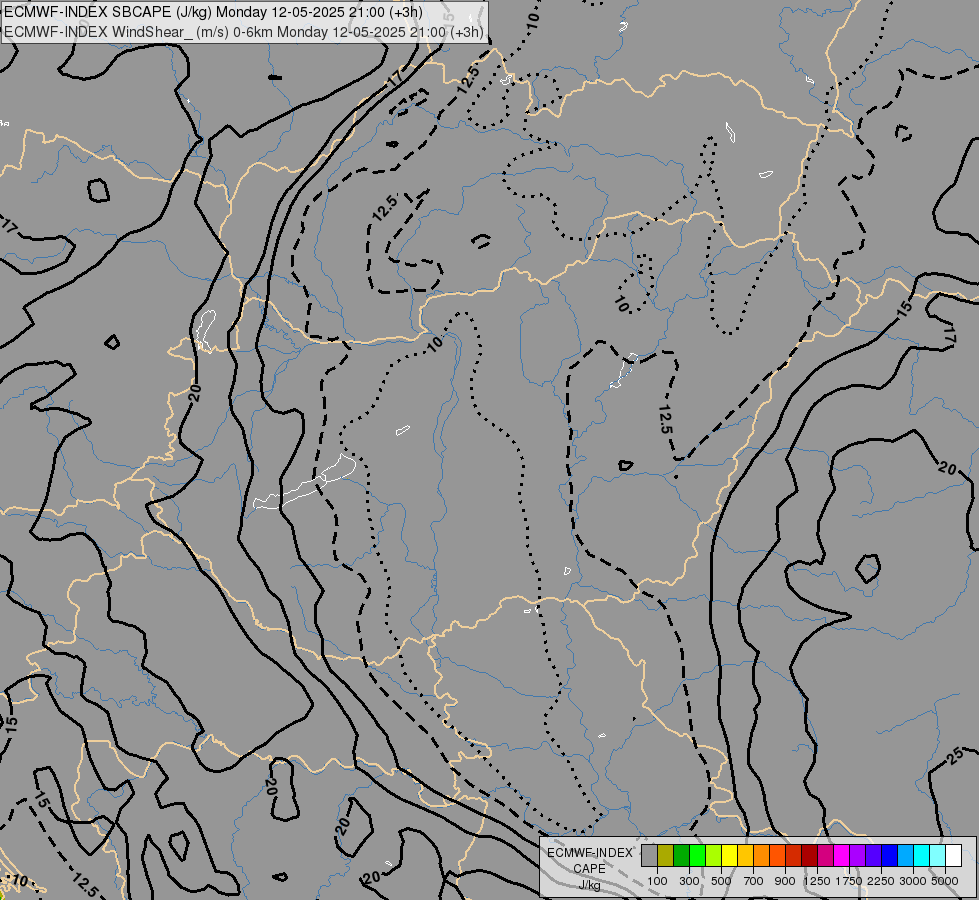Image resolution: width=979 pixels, height=900 pixels.
Task: Pick the bright cyan legend swatch
Action: pyautogui.click(x=922, y=855)
